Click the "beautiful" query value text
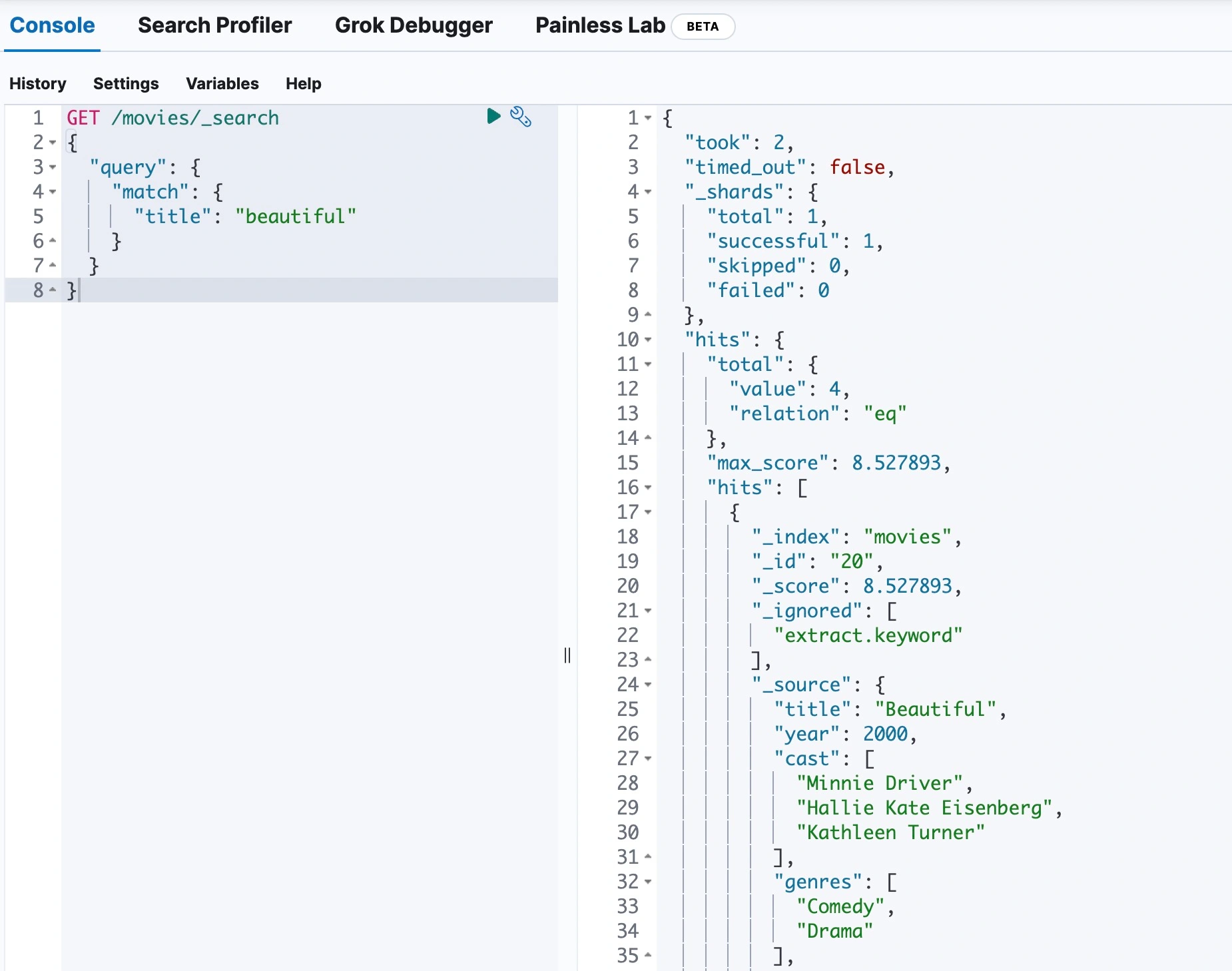Image resolution: width=1232 pixels, height=971 pixels. tap(296, 216)
